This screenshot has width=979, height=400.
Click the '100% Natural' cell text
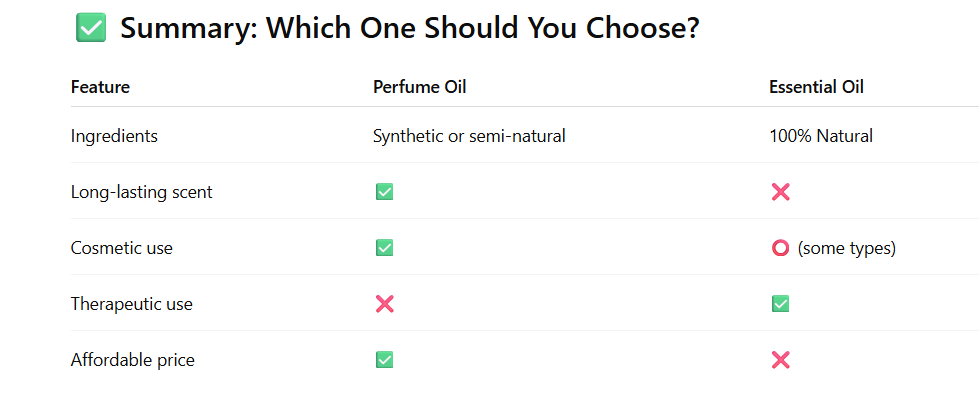tap(821, 136)
